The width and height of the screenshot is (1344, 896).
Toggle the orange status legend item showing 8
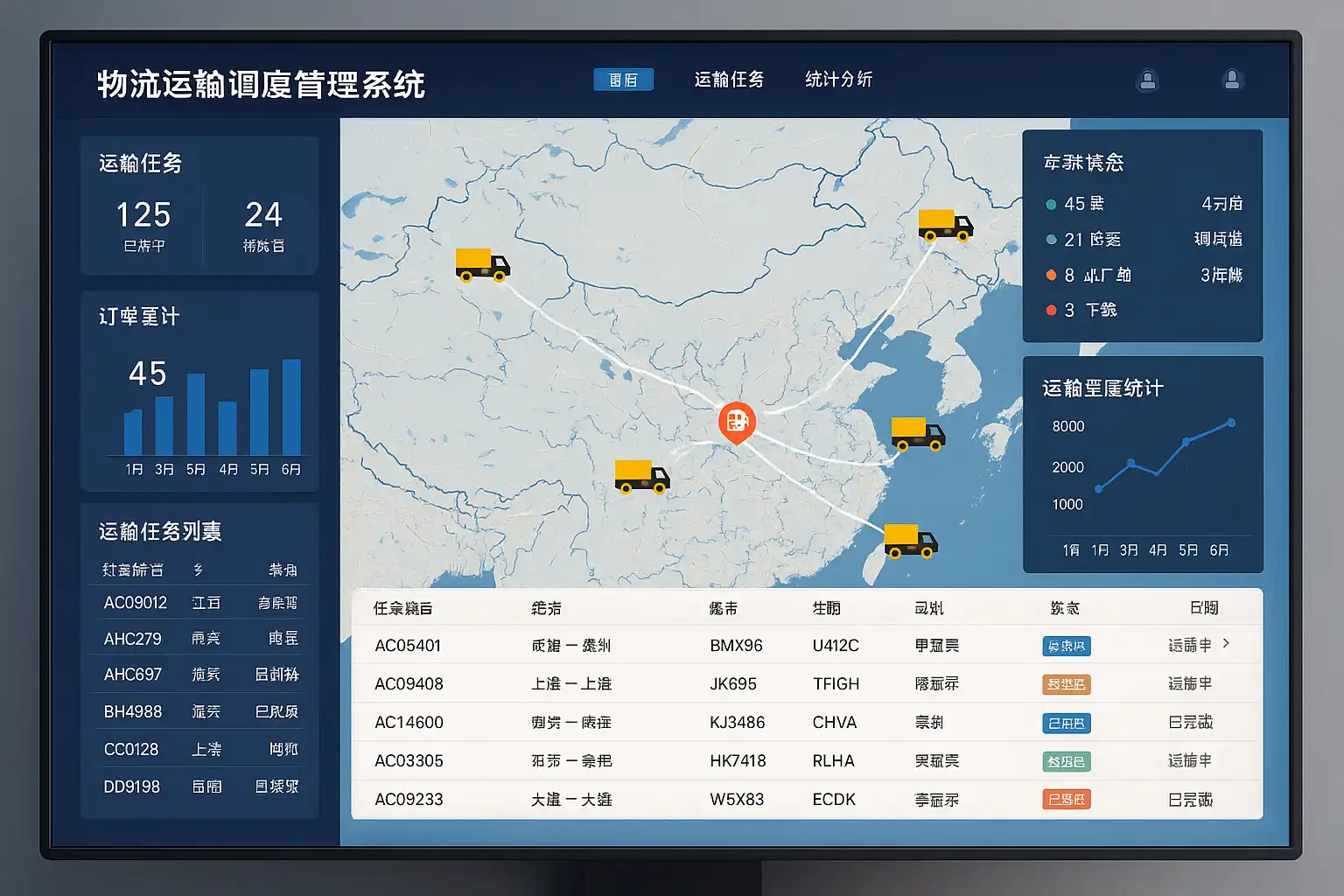click(1051, 276)
